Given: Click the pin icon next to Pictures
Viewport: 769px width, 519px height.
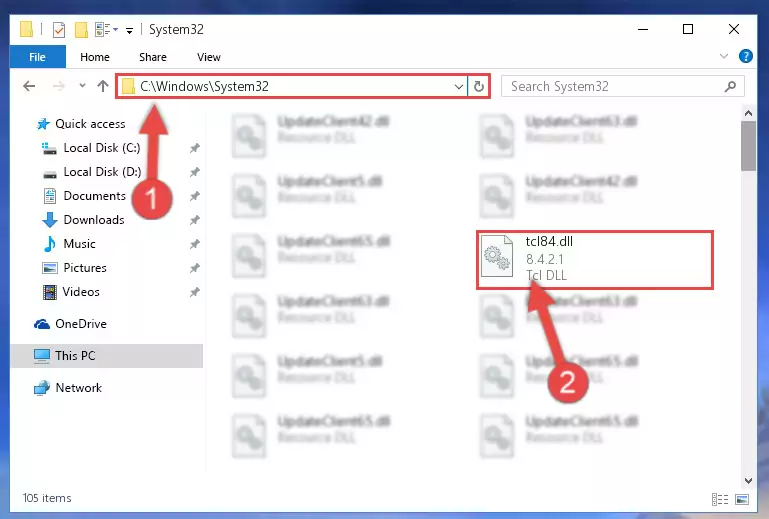Looking at the screenshot, I should click(x=195, y=268).
